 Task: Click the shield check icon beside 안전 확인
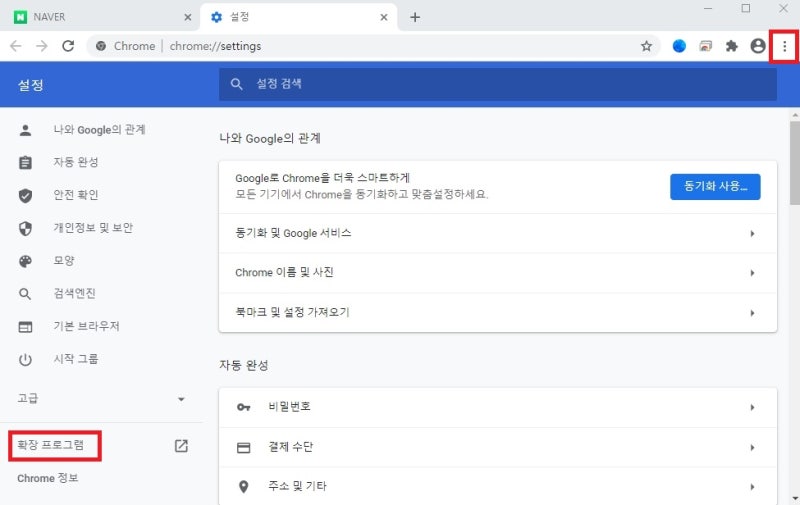pos(25,195)
